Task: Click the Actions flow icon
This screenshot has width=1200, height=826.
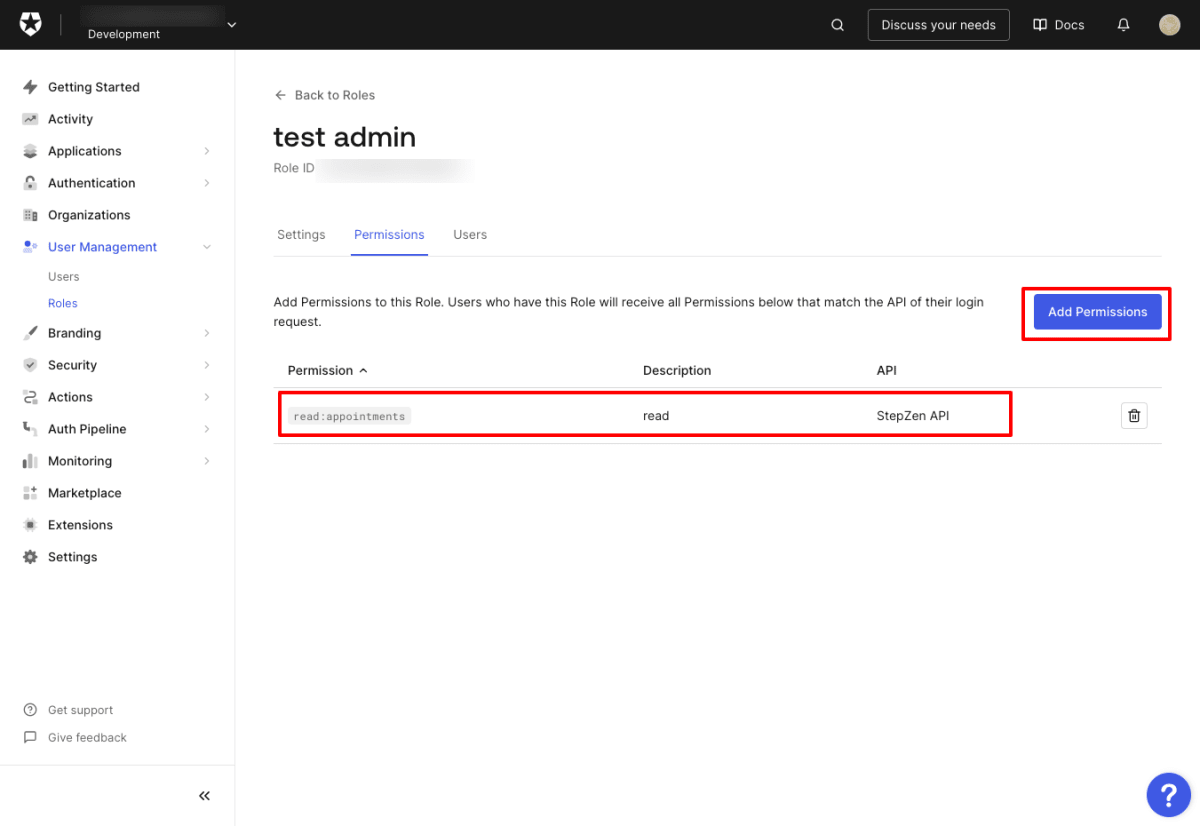Action: coord(30,397)
